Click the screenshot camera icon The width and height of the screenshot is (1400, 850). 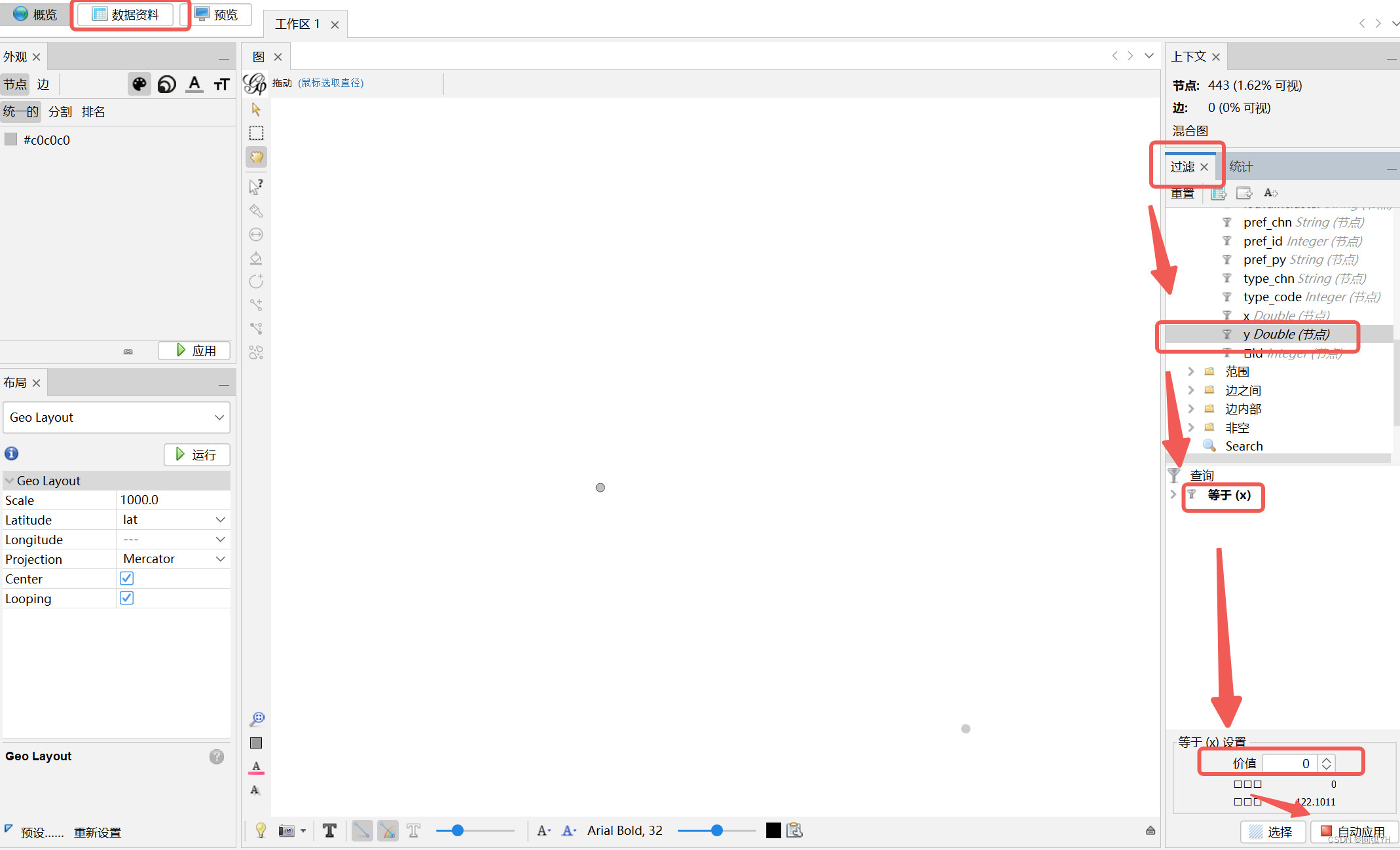[286, 830]
